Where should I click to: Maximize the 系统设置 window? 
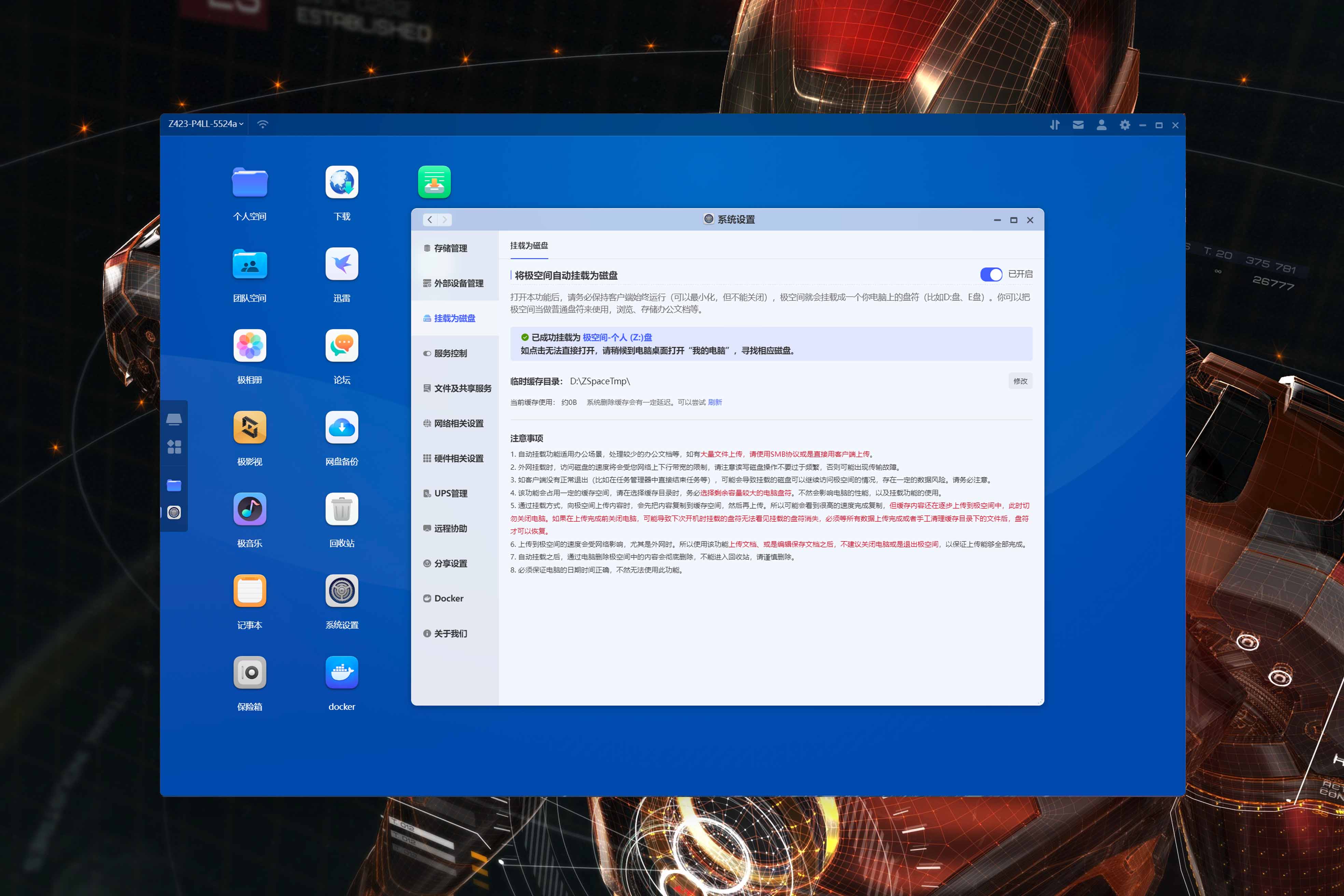tap(1014, 220)
